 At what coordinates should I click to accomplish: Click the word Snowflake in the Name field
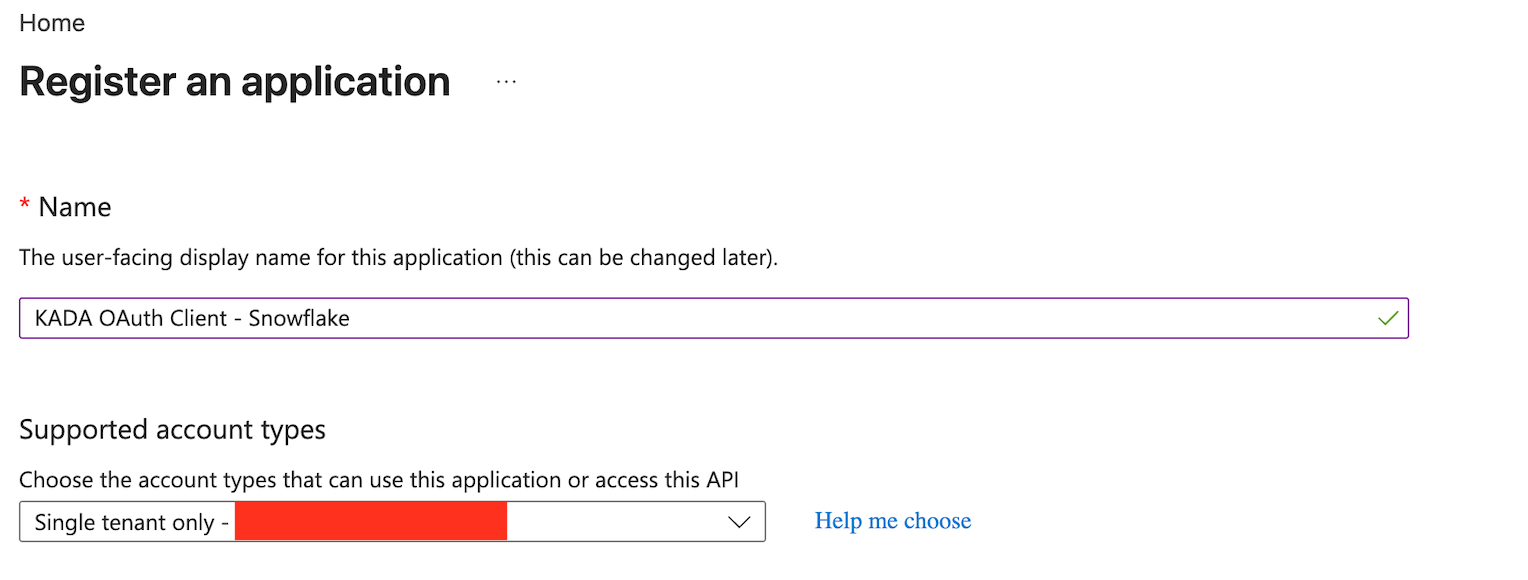299,319
